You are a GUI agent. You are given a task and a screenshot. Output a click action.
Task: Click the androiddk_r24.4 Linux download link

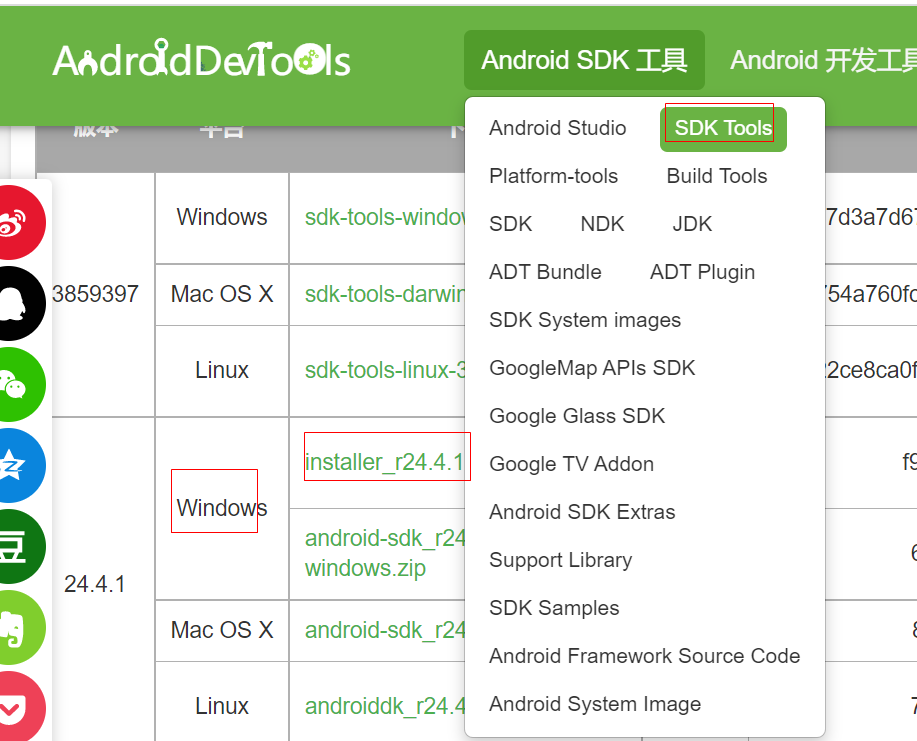click(385, 706)
